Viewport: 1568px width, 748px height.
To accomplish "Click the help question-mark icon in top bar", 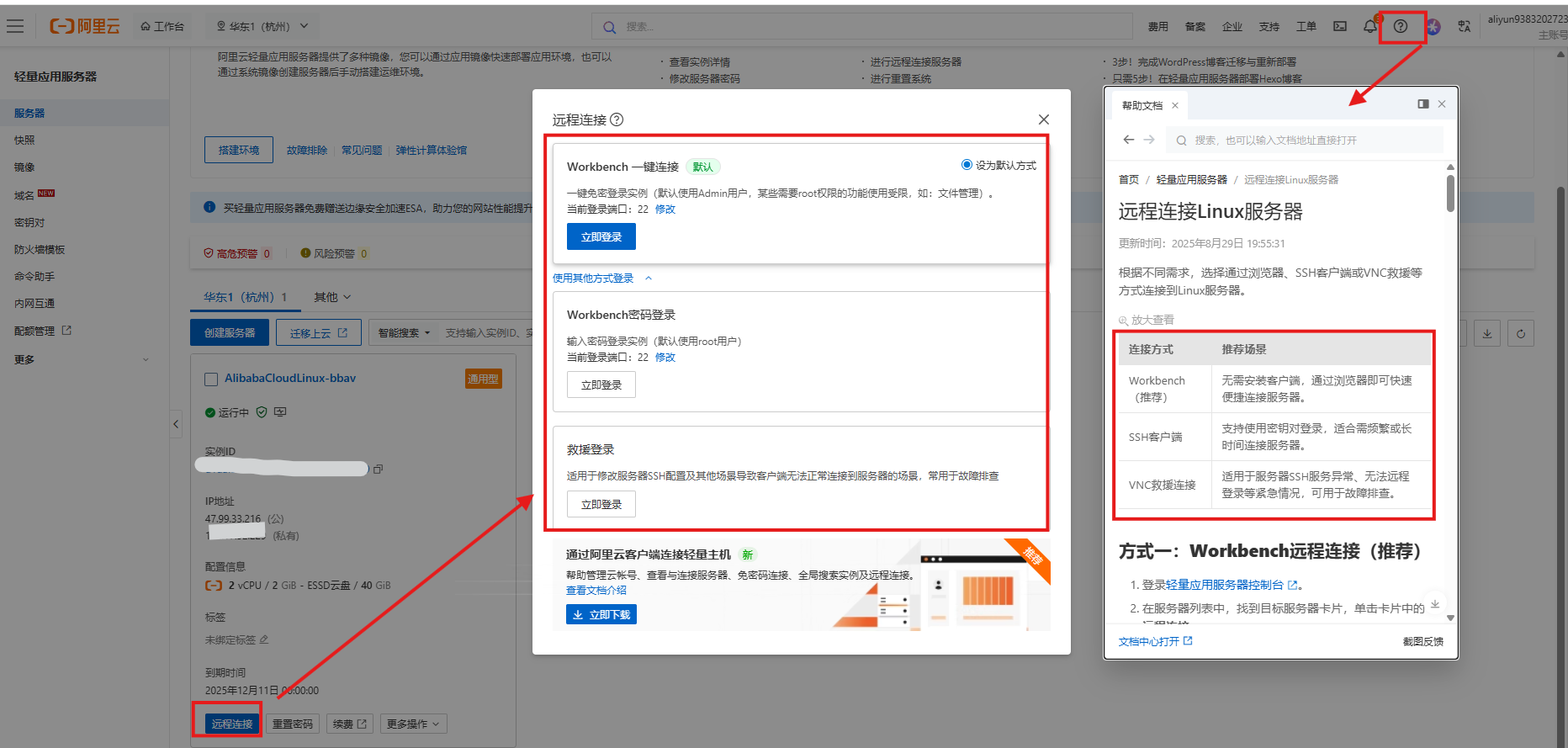I will (x=1401, y=26).
